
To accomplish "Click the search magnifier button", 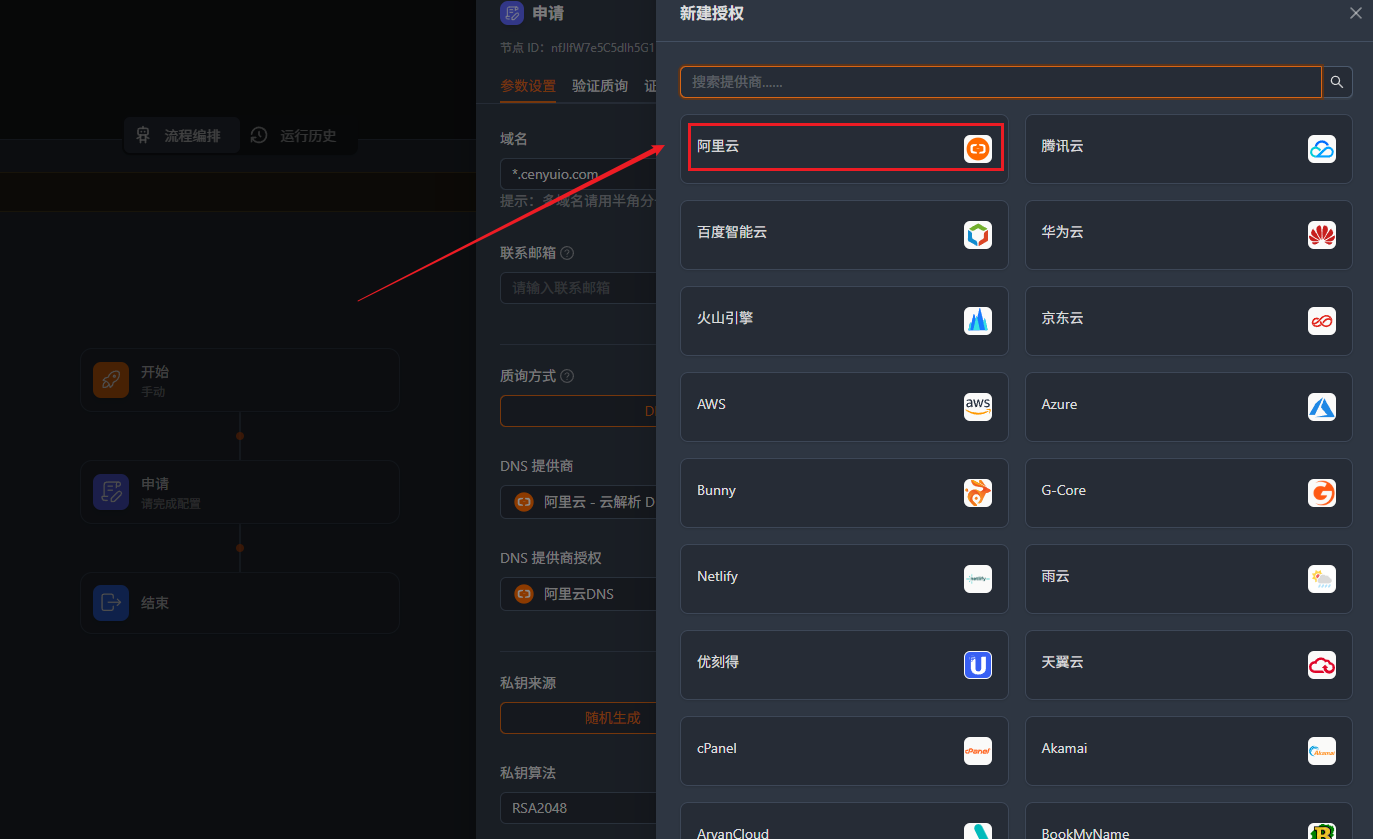I will click(x=1337, y=82).
